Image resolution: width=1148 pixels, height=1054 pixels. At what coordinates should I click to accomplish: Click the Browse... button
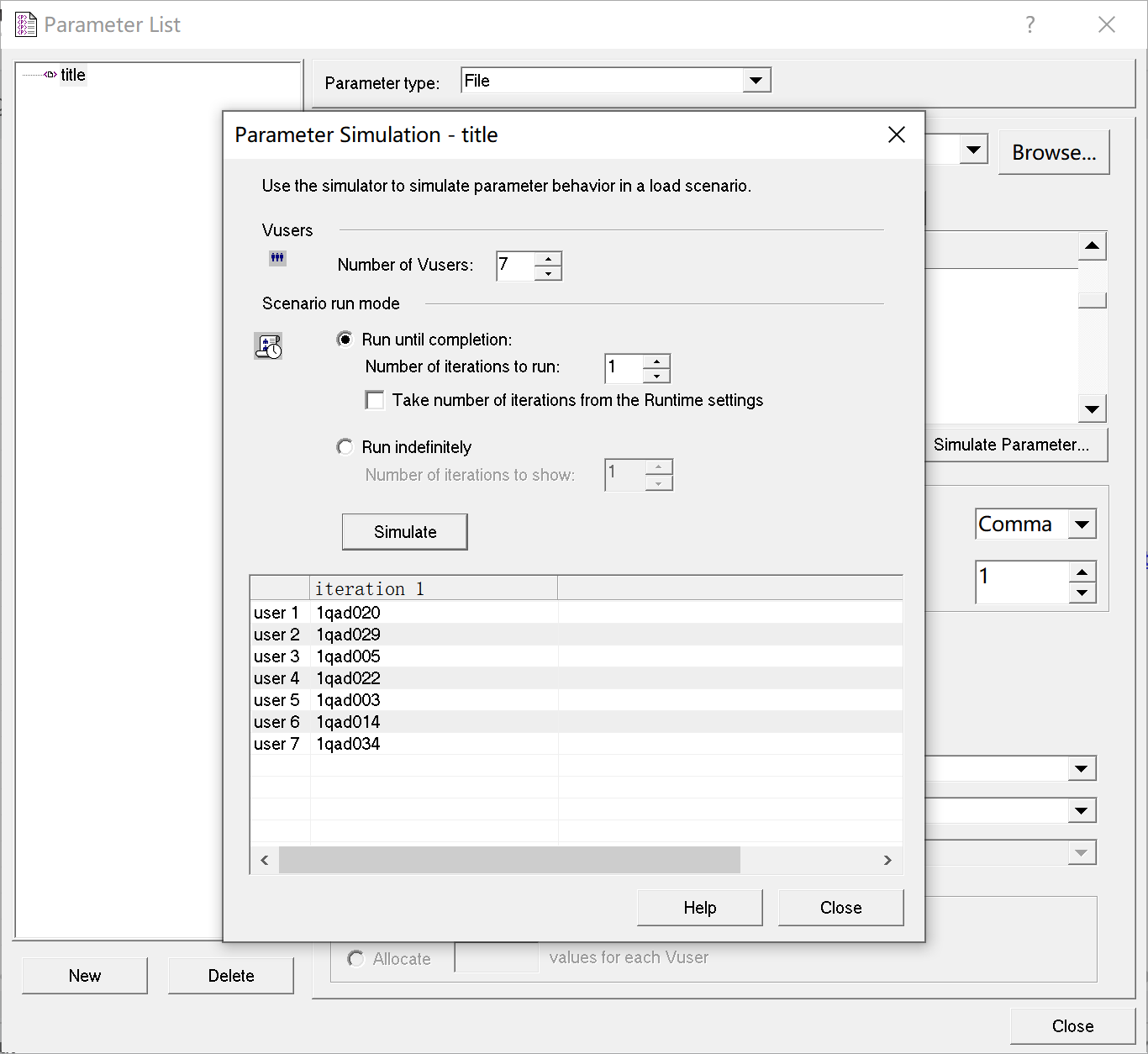coord(1054,152)
